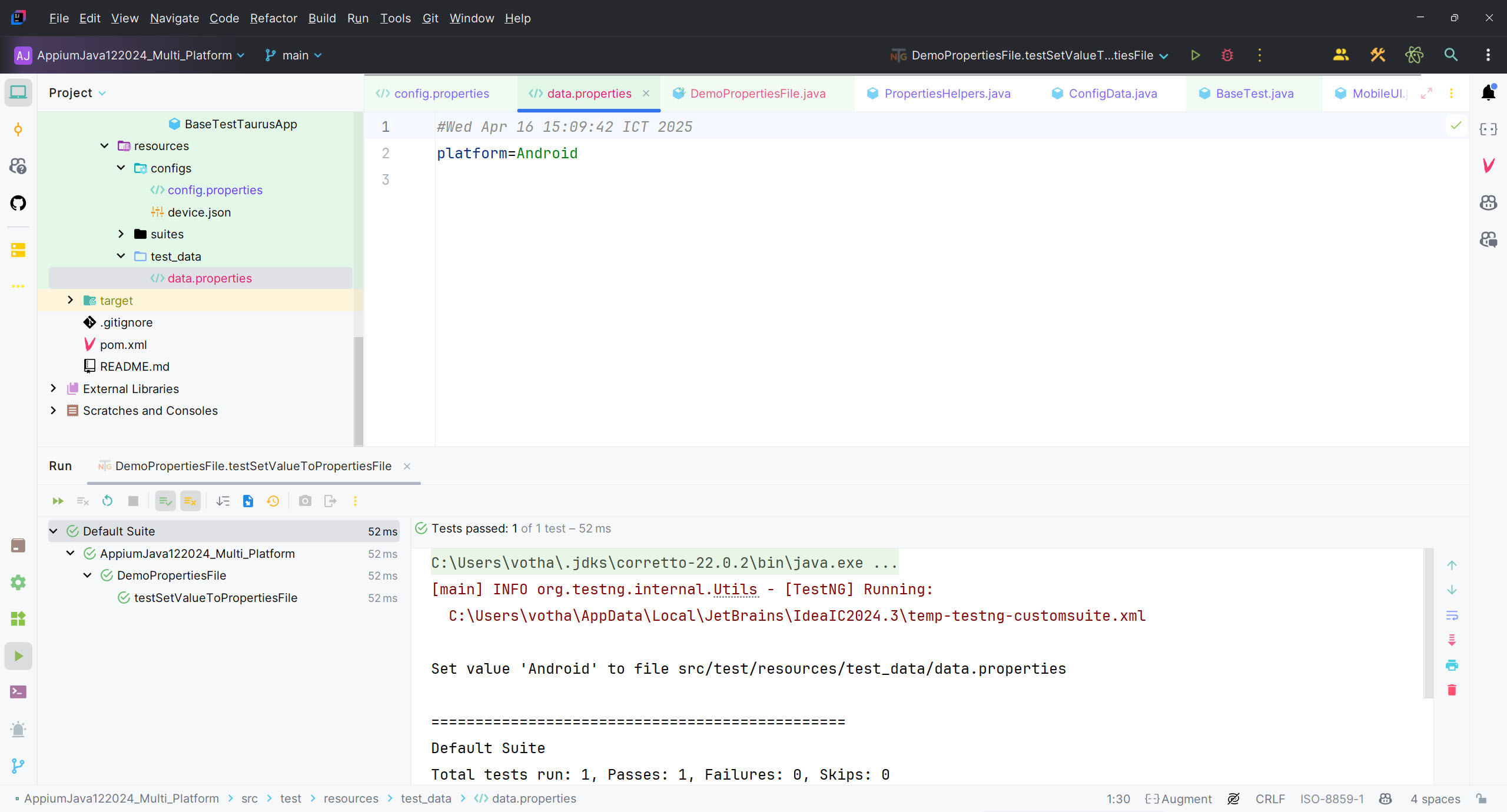
Task: Open build tools hammer icon in header
Action: 1377,55
